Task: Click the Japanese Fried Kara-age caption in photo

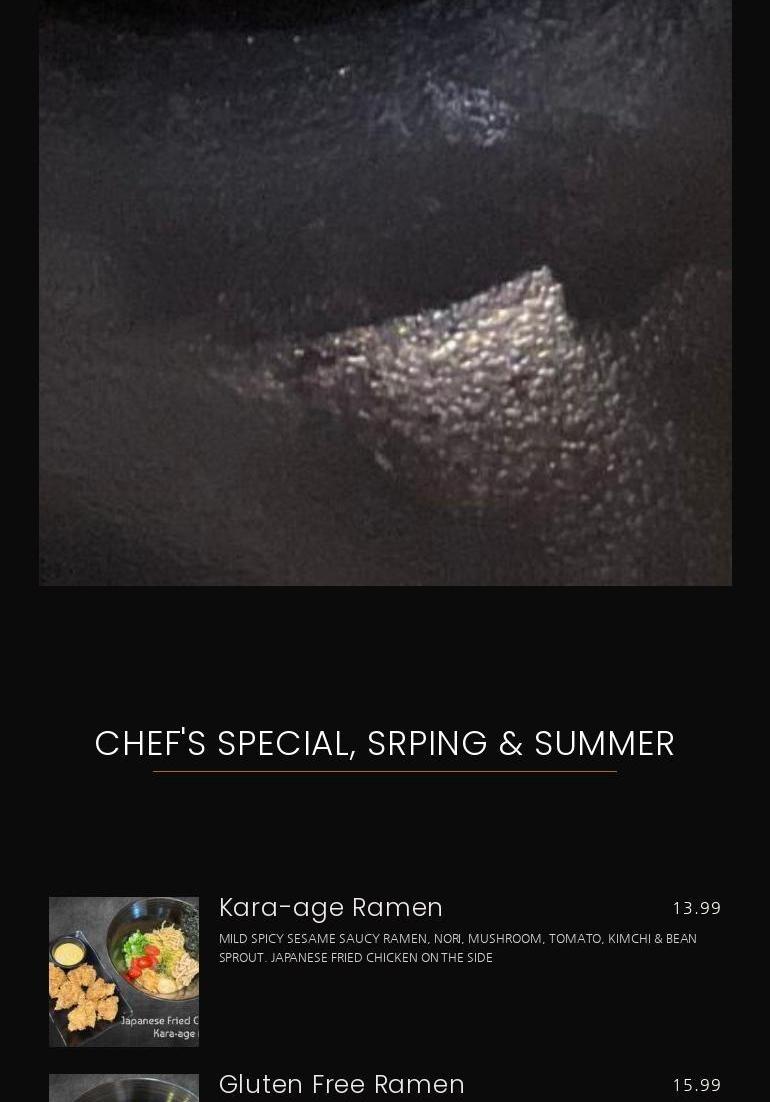Action: tap(160, 1027)
